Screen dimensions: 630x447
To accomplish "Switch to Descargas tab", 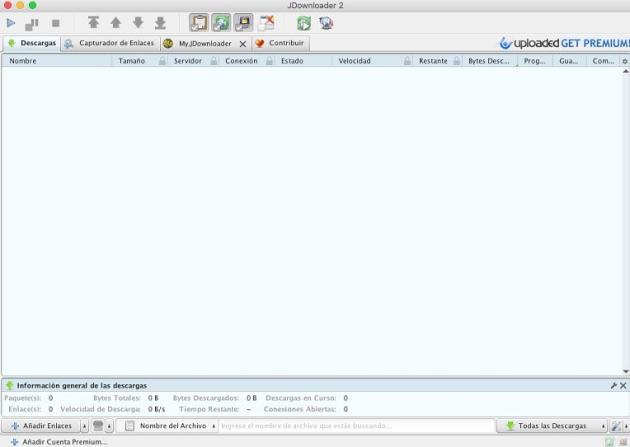I will [32, 43].
